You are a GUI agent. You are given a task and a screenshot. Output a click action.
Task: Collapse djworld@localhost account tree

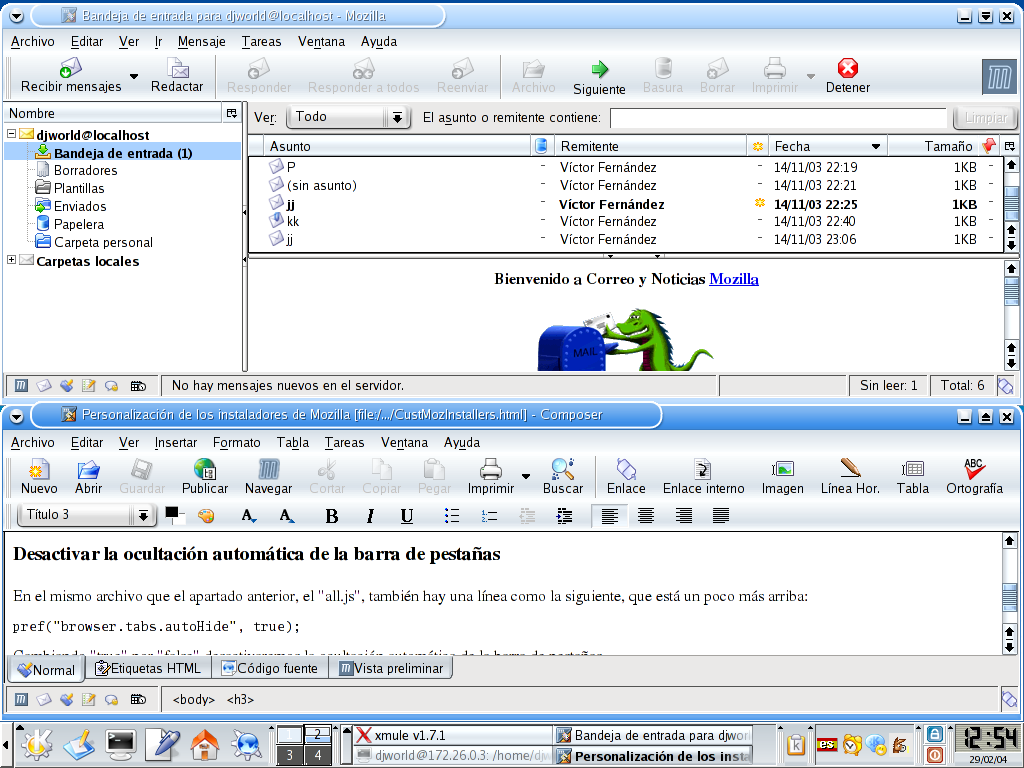(11, 134)
